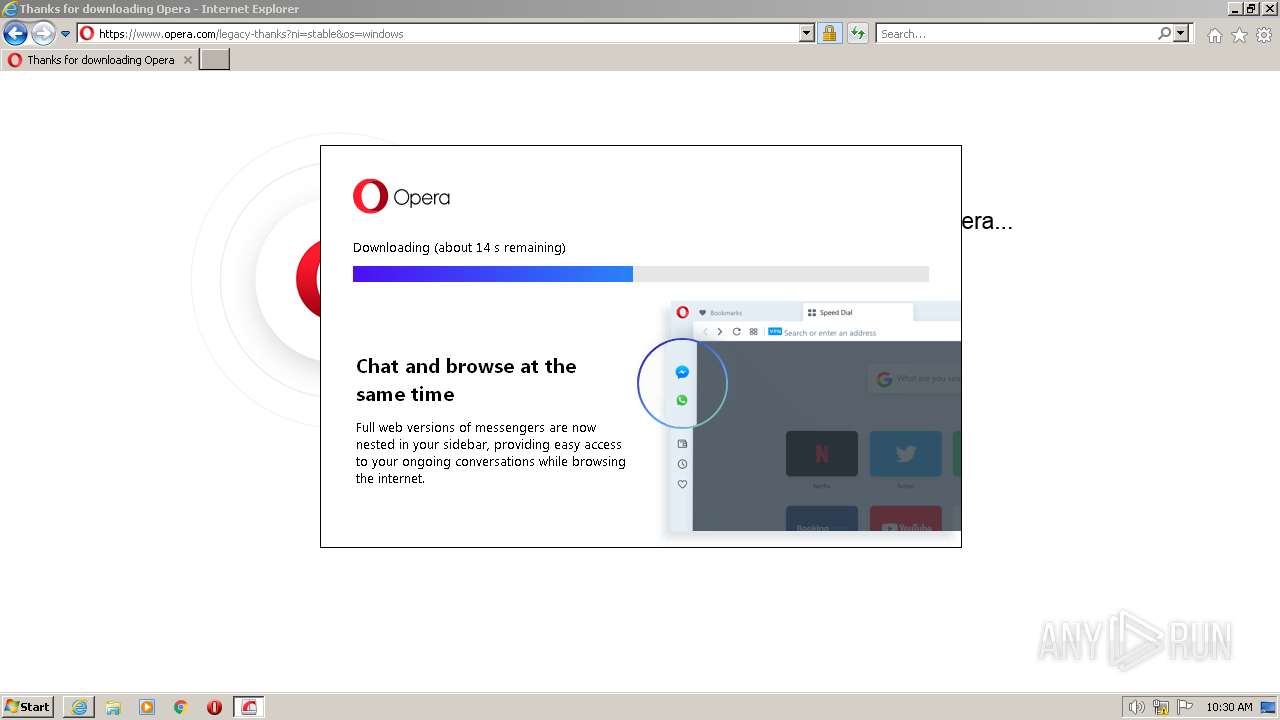This screenshot has height=720, width=1280.
Task: Click the Opera menu icon in browser preview
Action: [683, 312]
